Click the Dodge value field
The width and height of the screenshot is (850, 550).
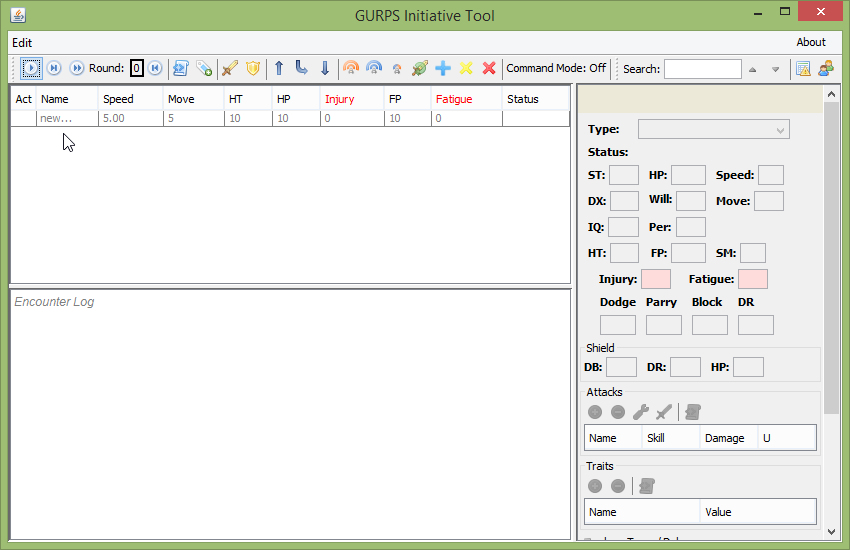coord(618,325)
